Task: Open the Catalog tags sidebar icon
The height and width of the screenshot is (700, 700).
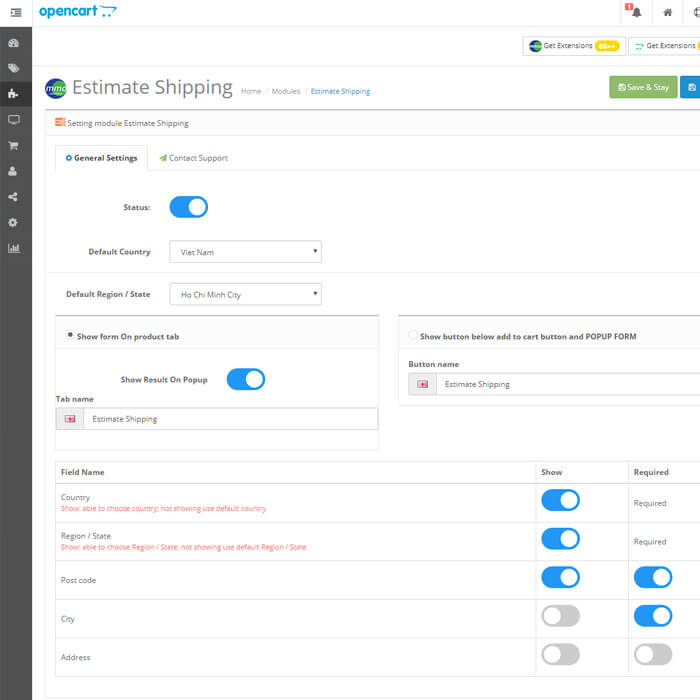Action: coord(14,69)
